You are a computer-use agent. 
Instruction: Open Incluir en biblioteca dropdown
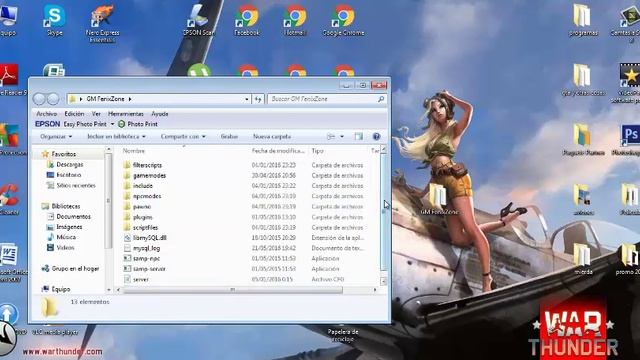click(116, 136)
